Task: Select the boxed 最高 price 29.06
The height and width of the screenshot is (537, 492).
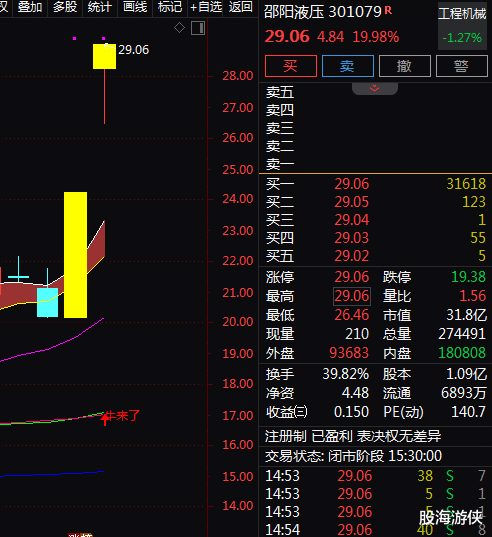Action: (x=352, y=296)
